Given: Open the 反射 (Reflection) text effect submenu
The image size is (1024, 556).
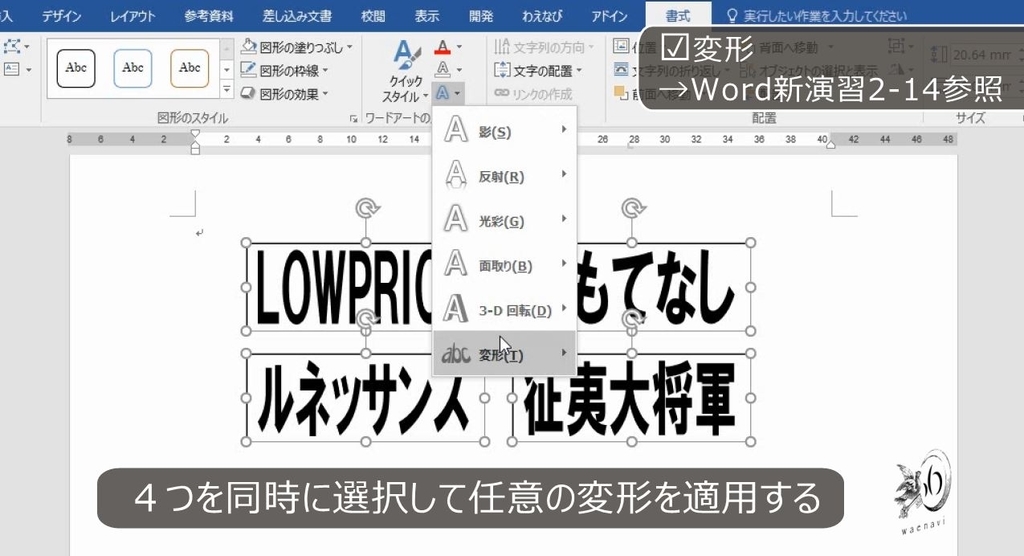Looking at the screenshot, I should 504,175.
